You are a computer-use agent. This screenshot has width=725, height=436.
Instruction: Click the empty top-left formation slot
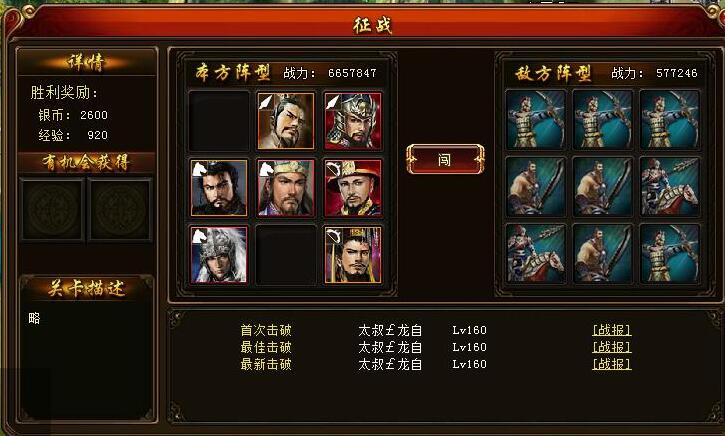pyautogui.click(x=219, y=121)
